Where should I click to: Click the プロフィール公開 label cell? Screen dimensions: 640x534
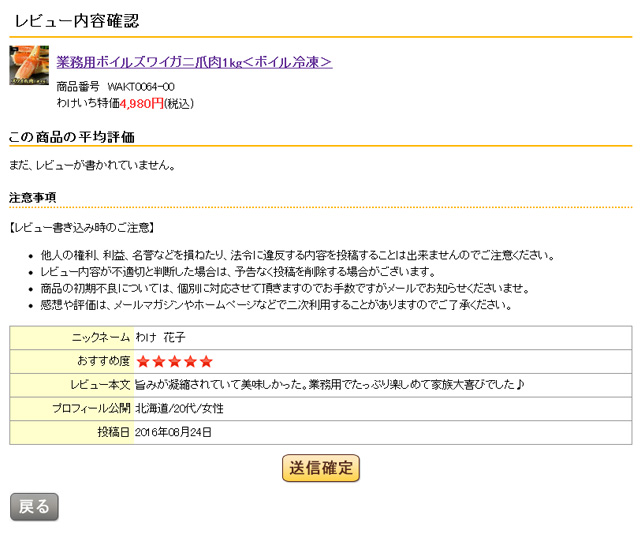72,408
